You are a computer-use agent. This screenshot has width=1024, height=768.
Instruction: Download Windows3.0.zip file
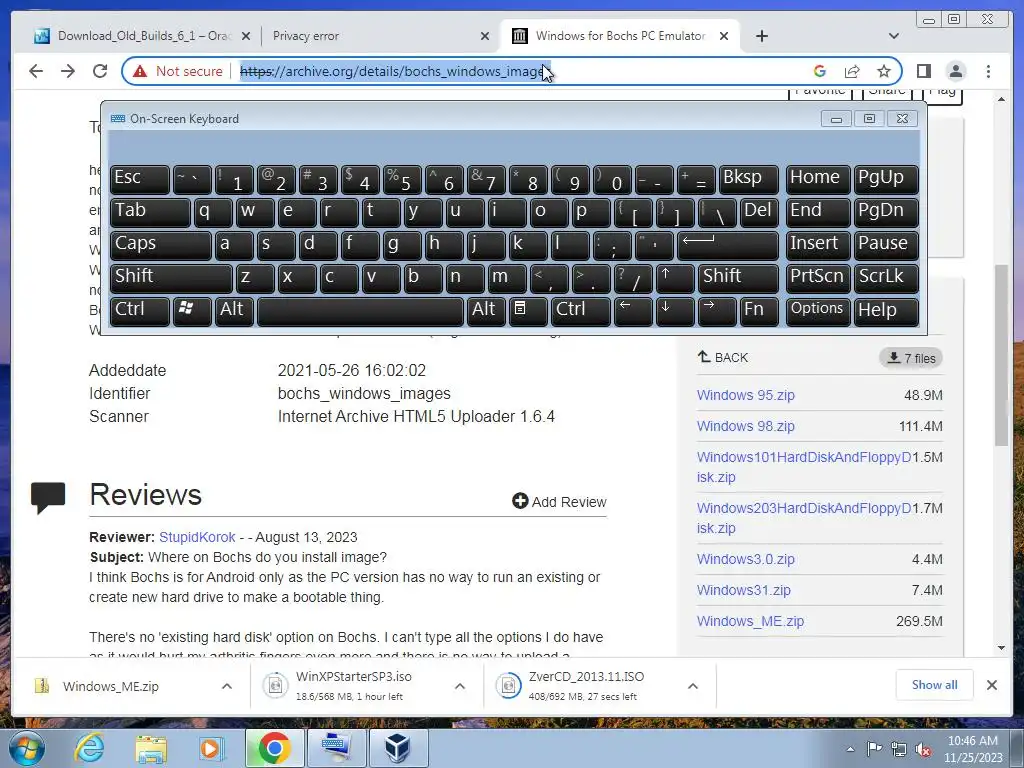pyautogui.click(x=745, y=559)
